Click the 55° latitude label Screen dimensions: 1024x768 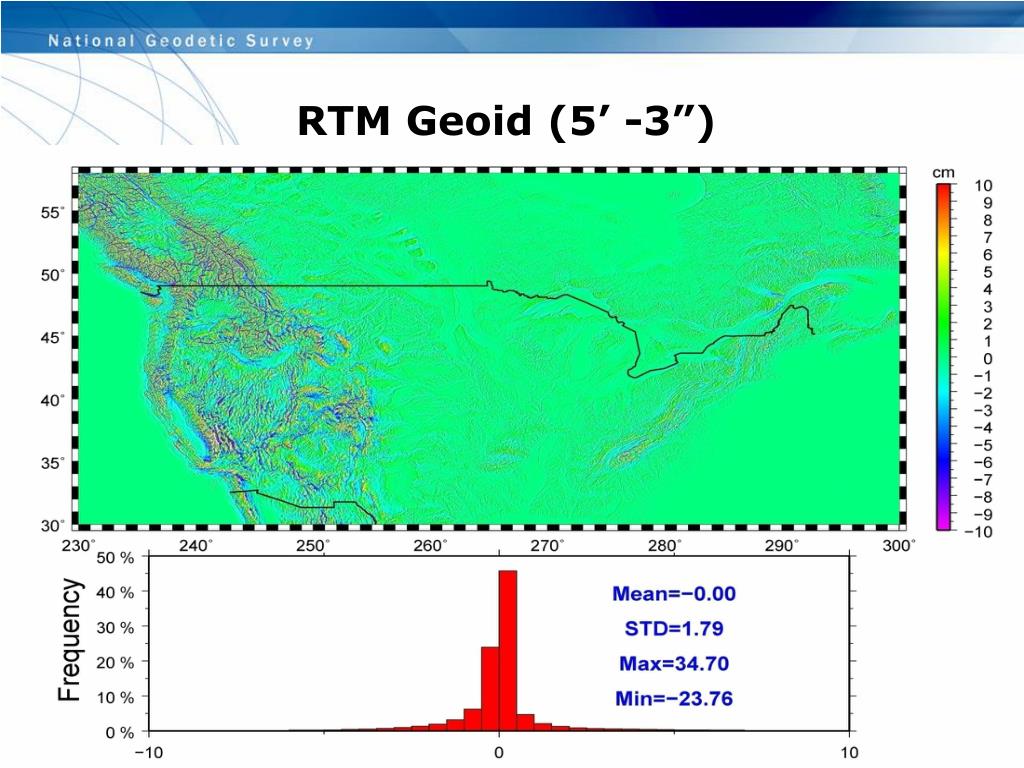[53, 213]
